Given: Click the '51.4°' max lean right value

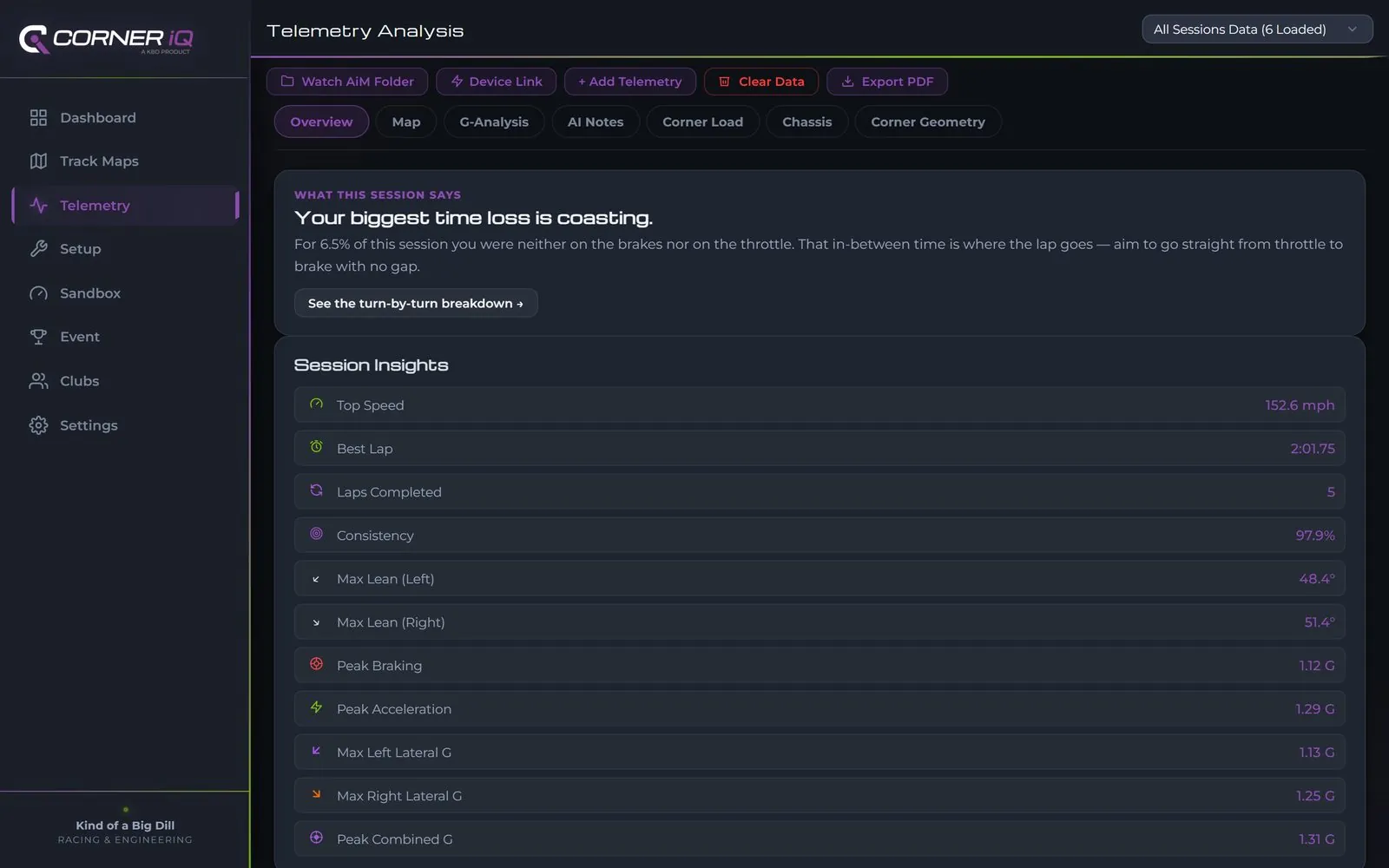Looking at the screenshot, I should 1320,622.
